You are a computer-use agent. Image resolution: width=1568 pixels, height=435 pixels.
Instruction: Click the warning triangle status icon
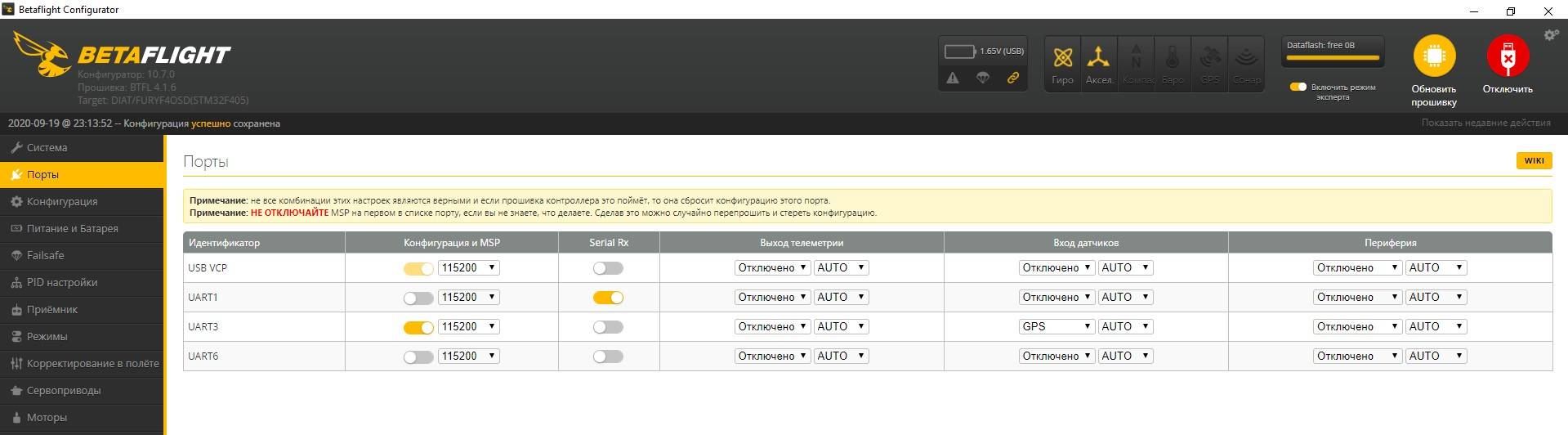[953, 78]
